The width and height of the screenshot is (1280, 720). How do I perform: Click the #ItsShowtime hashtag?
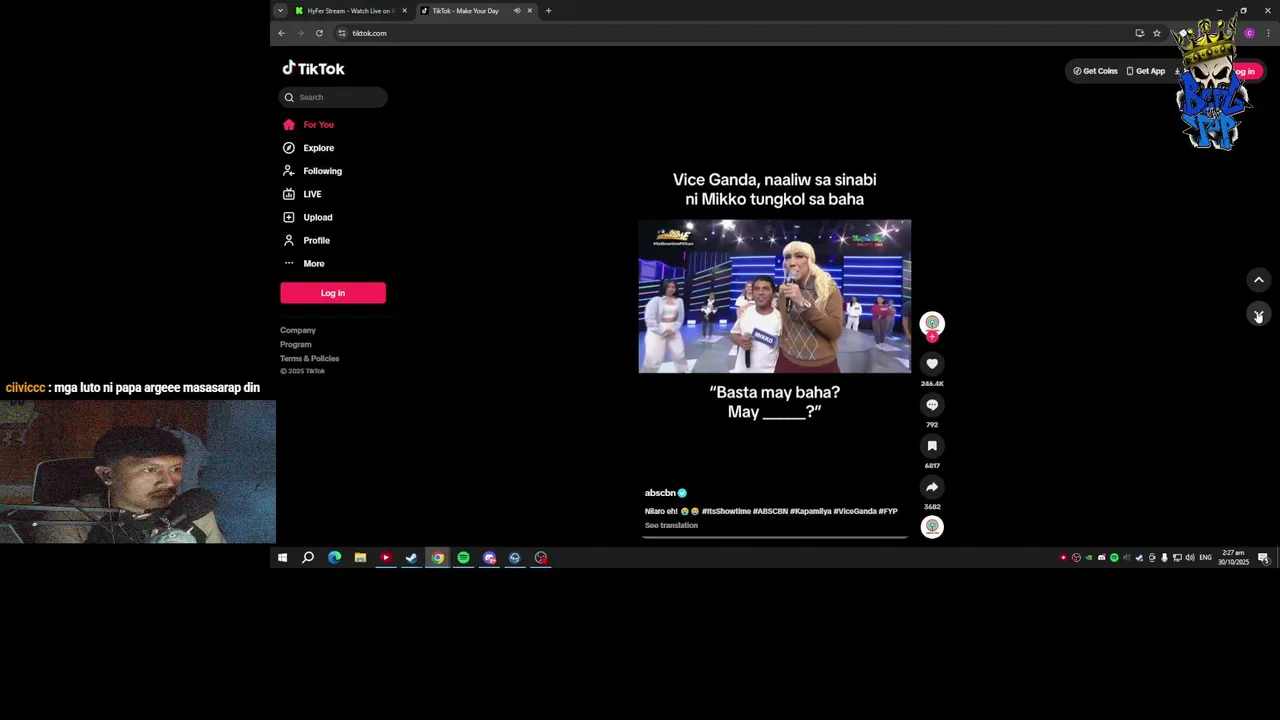[726, 511]
